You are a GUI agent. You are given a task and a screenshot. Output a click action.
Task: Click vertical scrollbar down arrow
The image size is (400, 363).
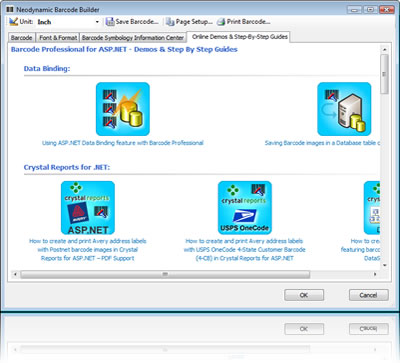tap(384, 266)
